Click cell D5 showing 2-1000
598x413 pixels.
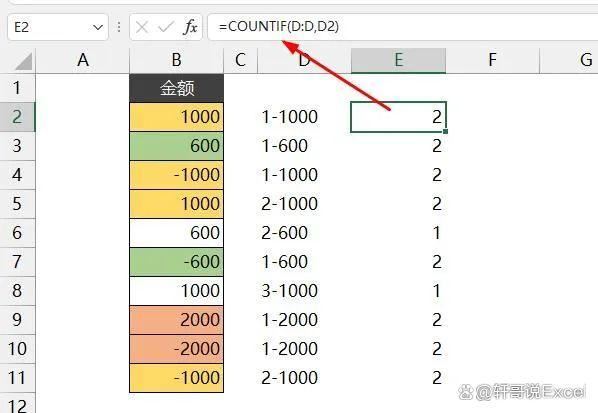pyautogui.click(x=304, y=204)
